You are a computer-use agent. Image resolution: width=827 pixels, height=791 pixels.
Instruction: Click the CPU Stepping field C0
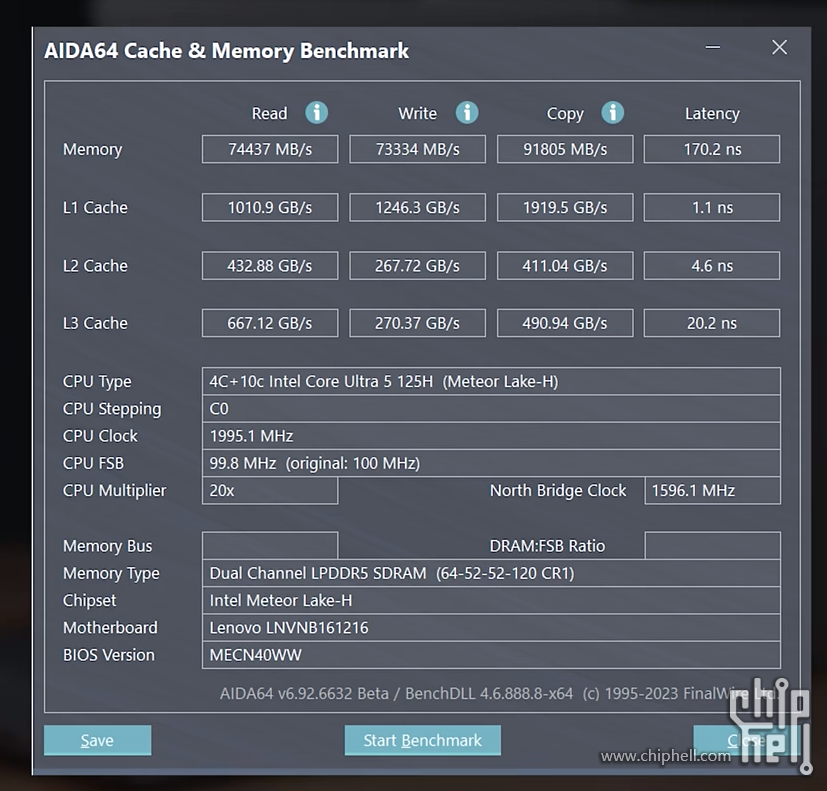pyautogui.click(x=491, y=409)
